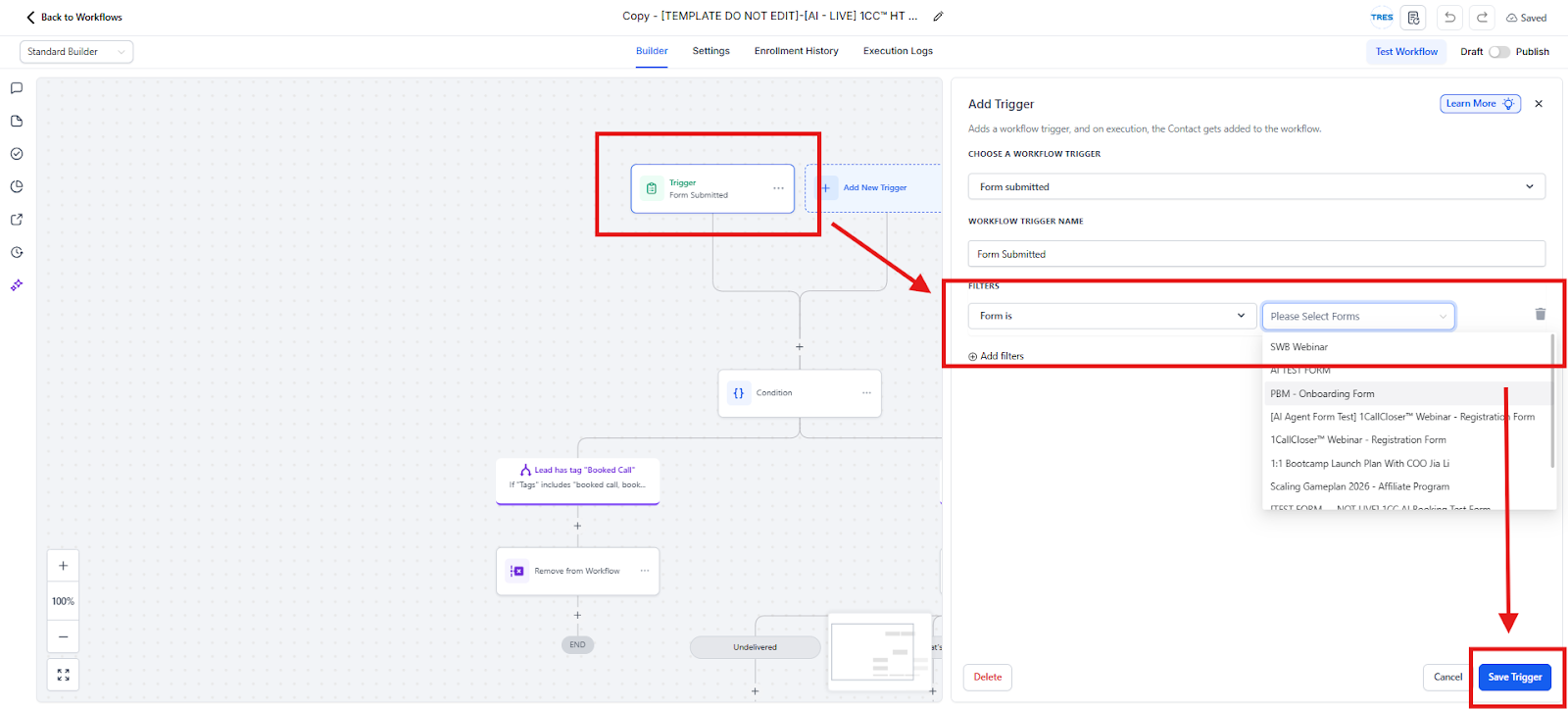Fit the workflow to screen
The width and height of the screenshot is (1568, 709).
64,675
